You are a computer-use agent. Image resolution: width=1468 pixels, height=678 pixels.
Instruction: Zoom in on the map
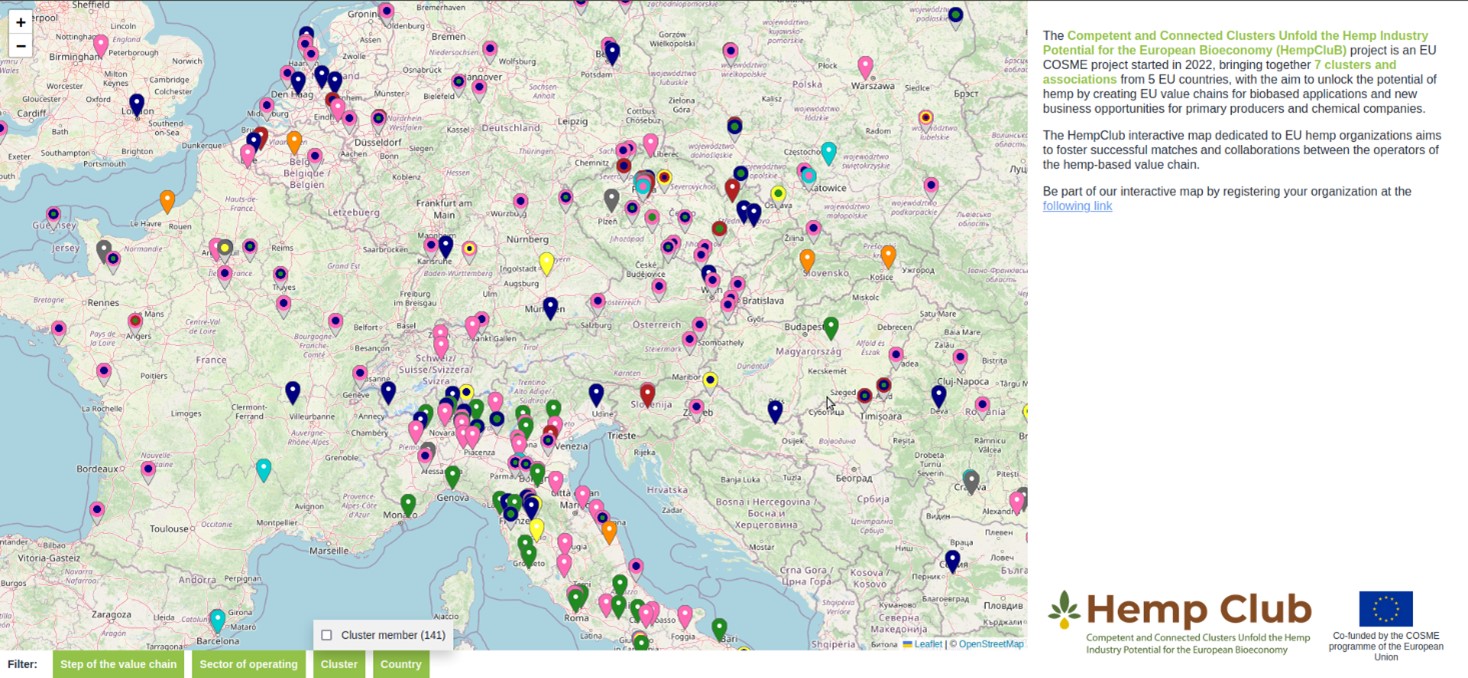coord(21,22)
